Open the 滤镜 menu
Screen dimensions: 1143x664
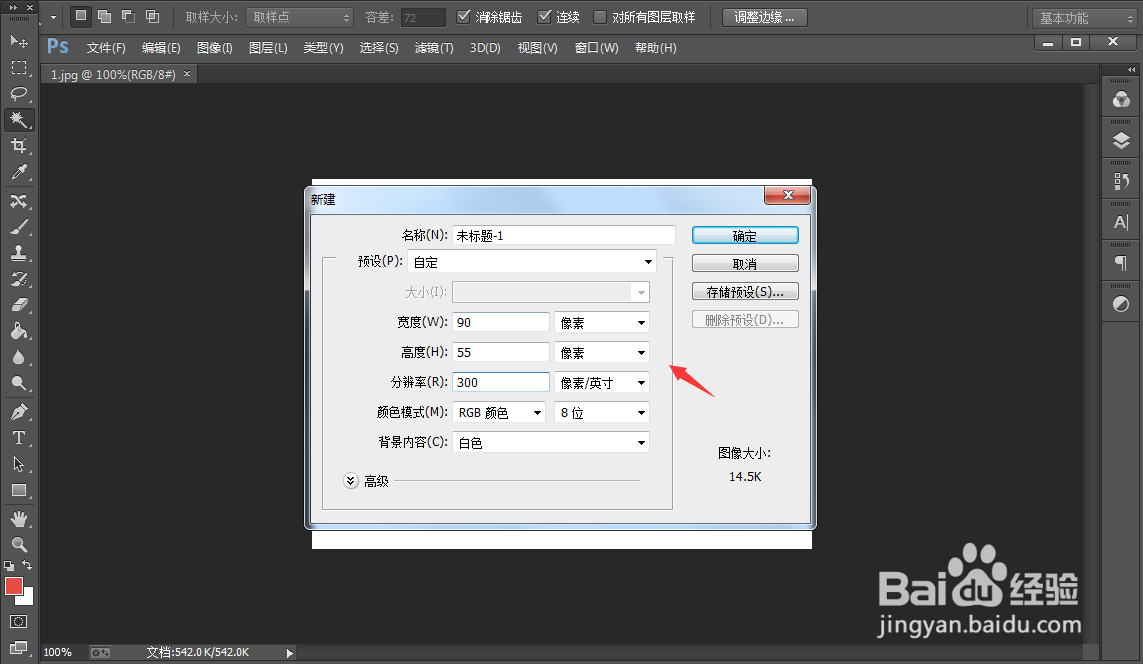coord(434,47)
